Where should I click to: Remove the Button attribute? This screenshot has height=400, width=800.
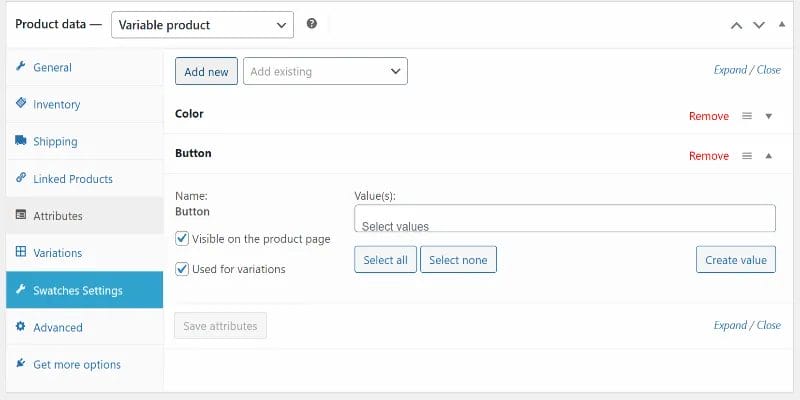pyautogui.click(x=708, y=156)
